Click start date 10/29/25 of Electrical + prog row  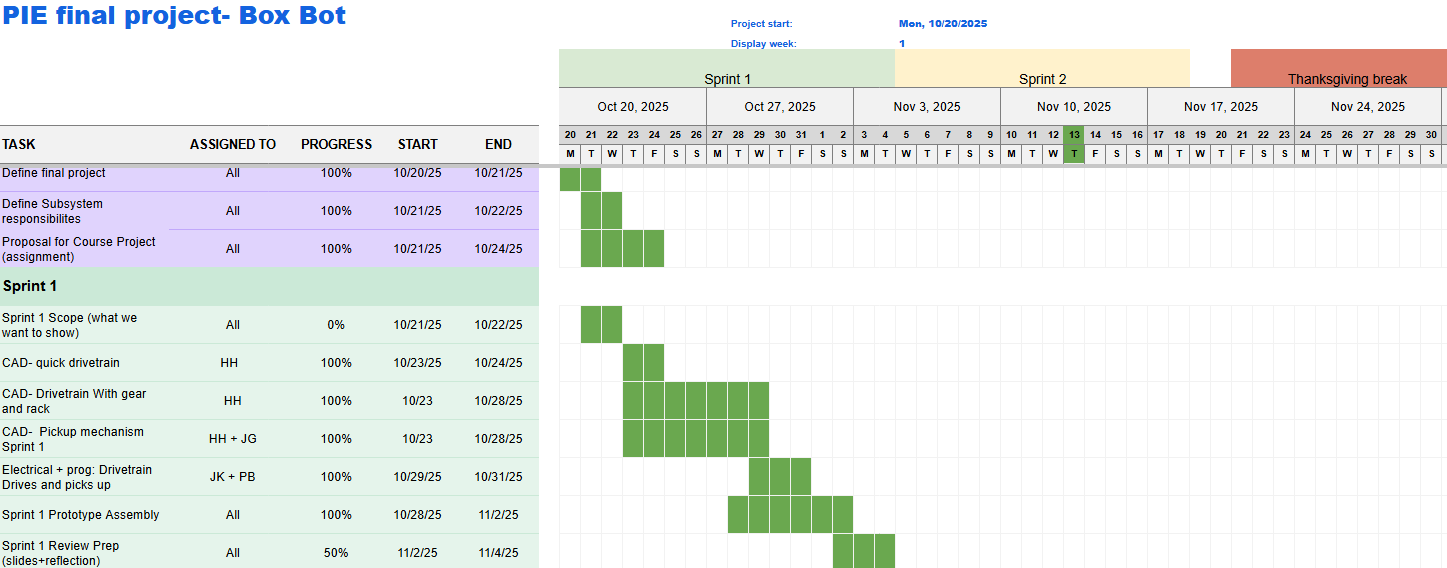pyautogui.click(x=417, y=477)
